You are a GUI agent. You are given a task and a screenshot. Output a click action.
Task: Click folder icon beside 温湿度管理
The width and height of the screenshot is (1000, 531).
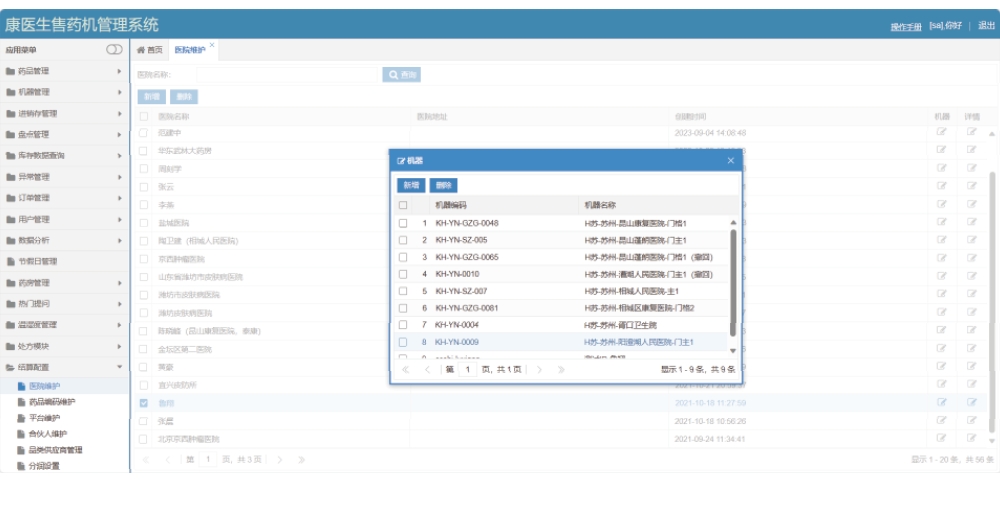(10, 324)
